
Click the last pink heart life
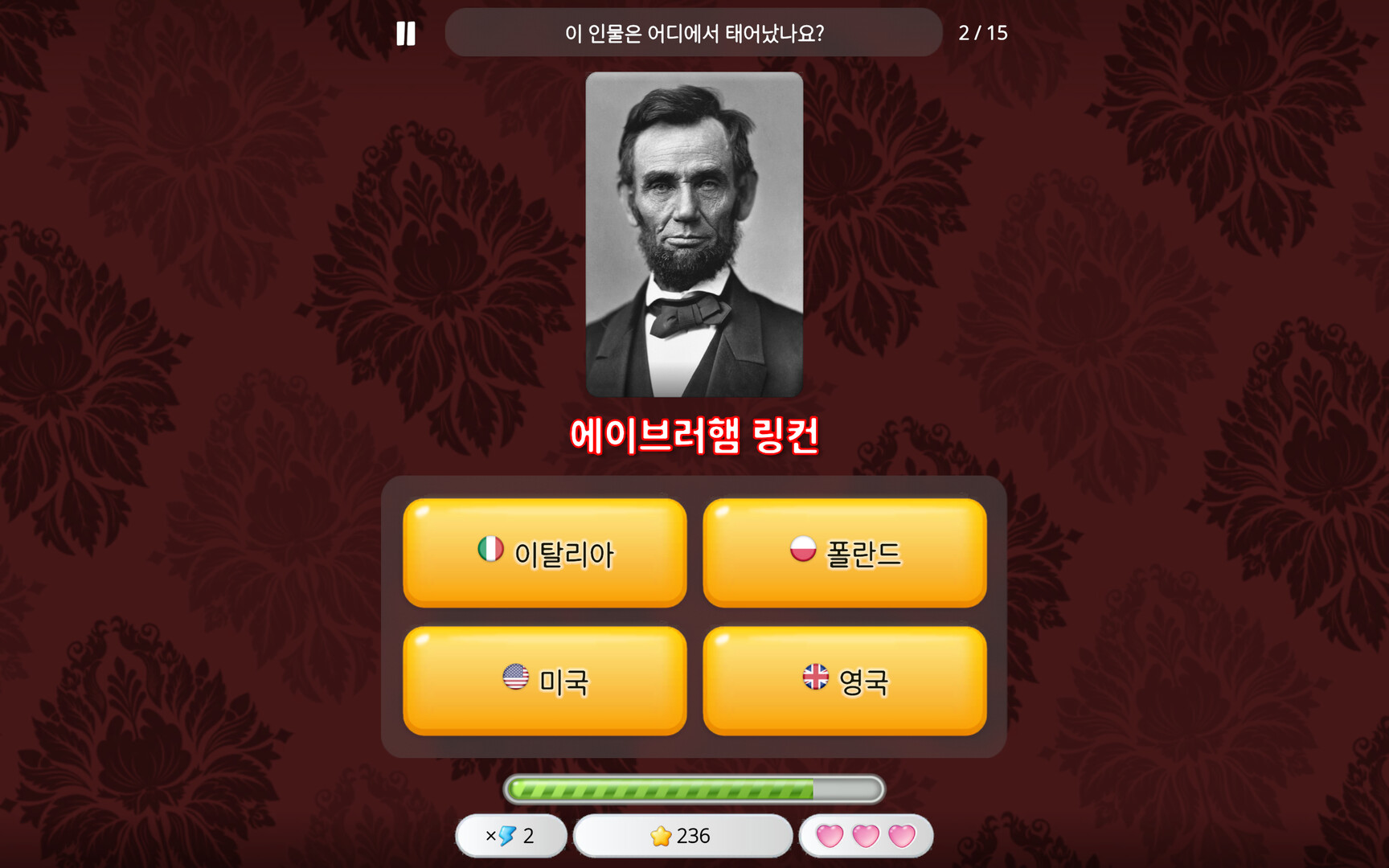(902, 836)
